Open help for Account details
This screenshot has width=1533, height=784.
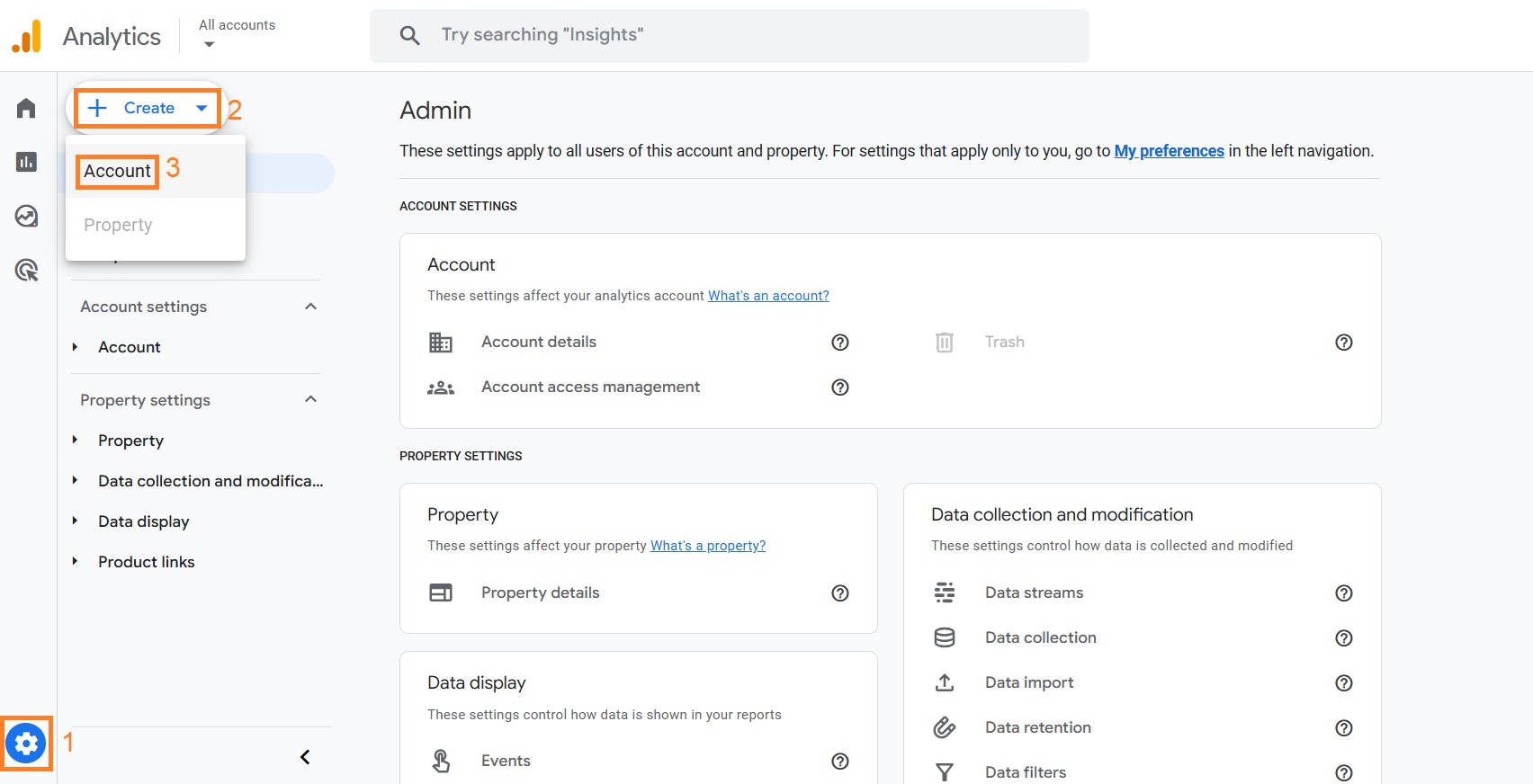point(840,343)
